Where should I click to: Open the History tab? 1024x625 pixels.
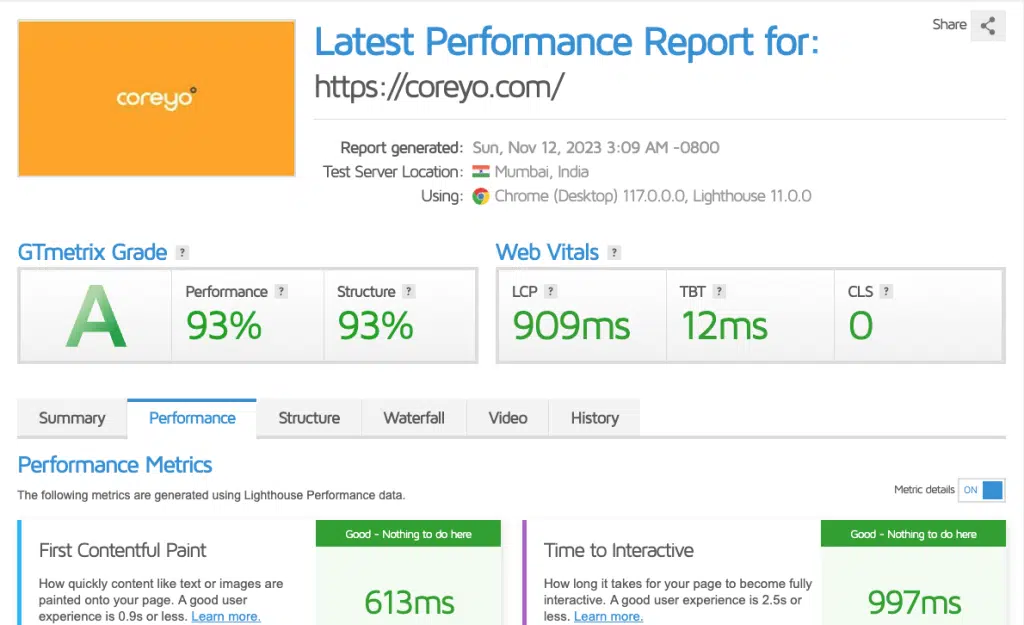(x=595, y=418)
